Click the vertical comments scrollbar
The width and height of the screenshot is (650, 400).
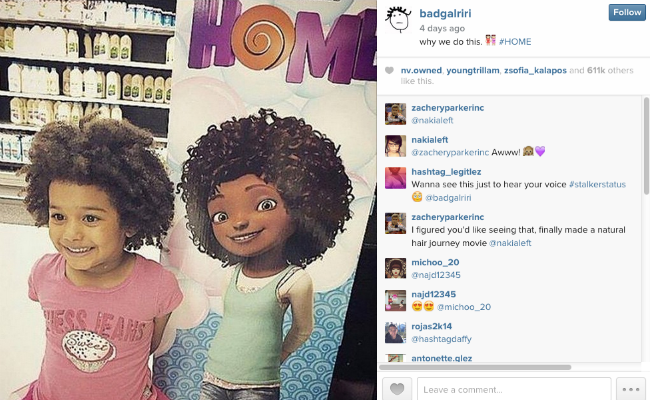coord(646,145)
